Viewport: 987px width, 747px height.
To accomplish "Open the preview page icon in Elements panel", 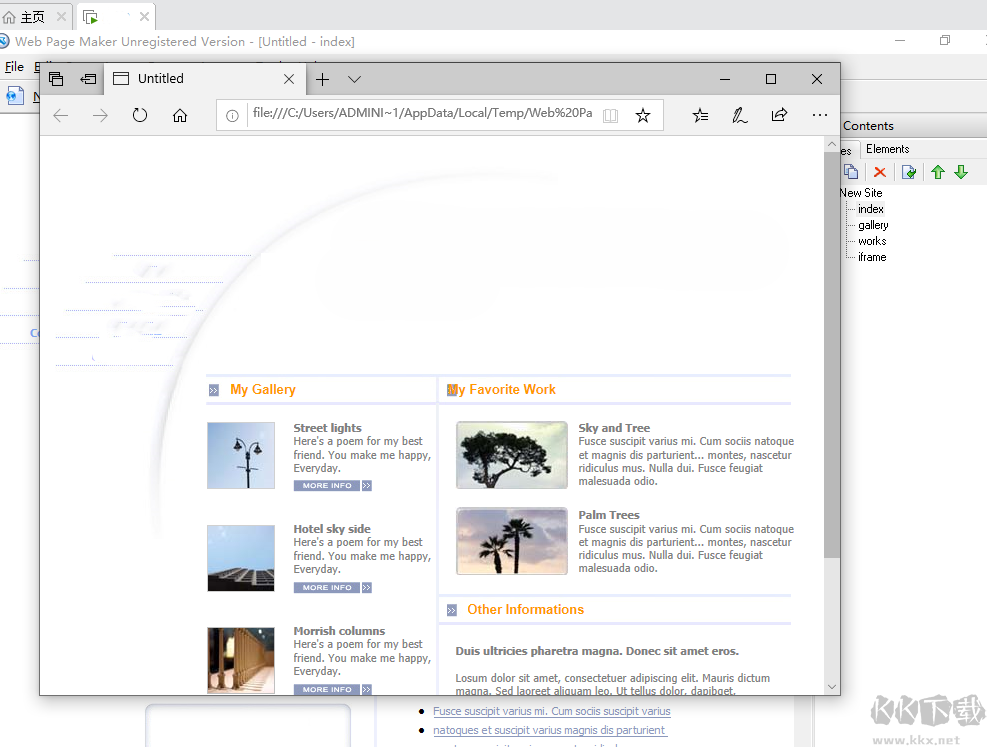I will [909, 171].
